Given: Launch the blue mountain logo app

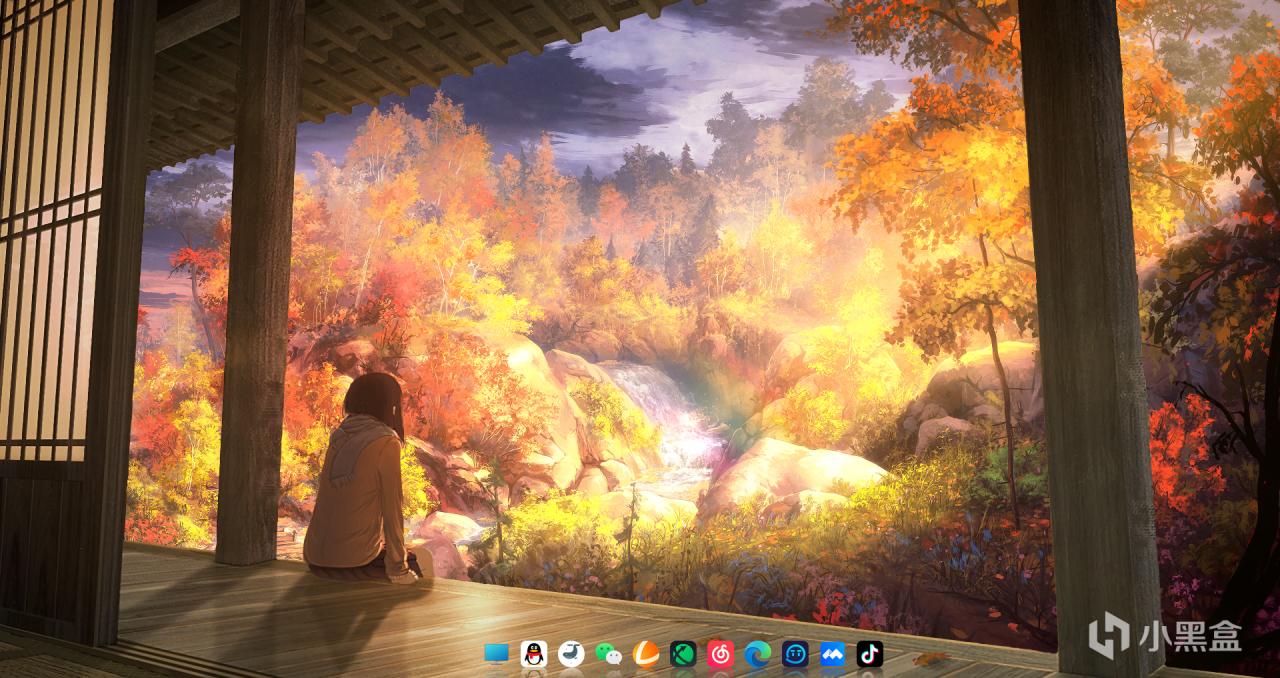Looking at the screenshot, I should coord(832,654).
